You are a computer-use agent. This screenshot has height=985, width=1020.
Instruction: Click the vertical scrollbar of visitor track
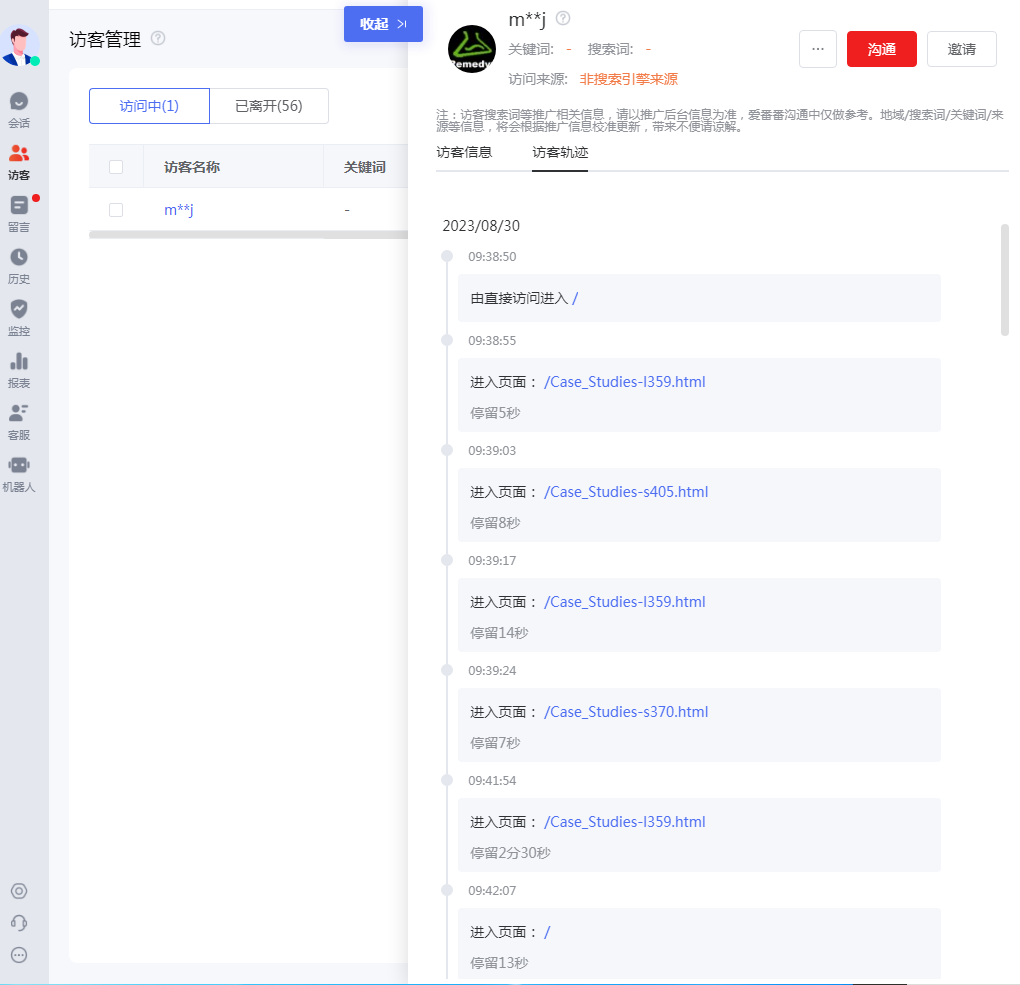1004,280
